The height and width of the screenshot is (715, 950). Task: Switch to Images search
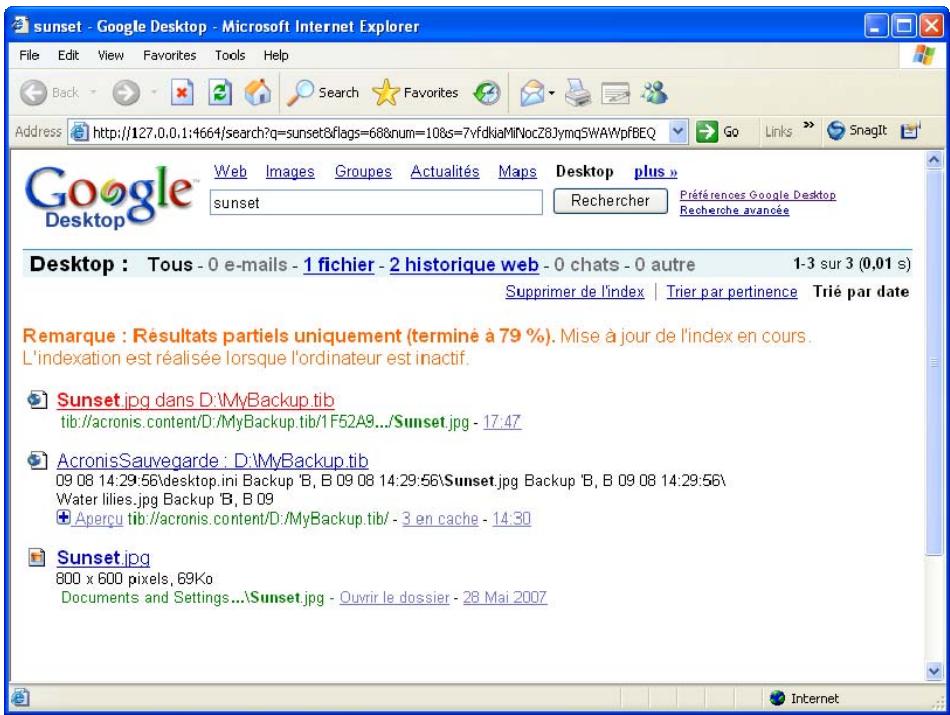point(290,171)
